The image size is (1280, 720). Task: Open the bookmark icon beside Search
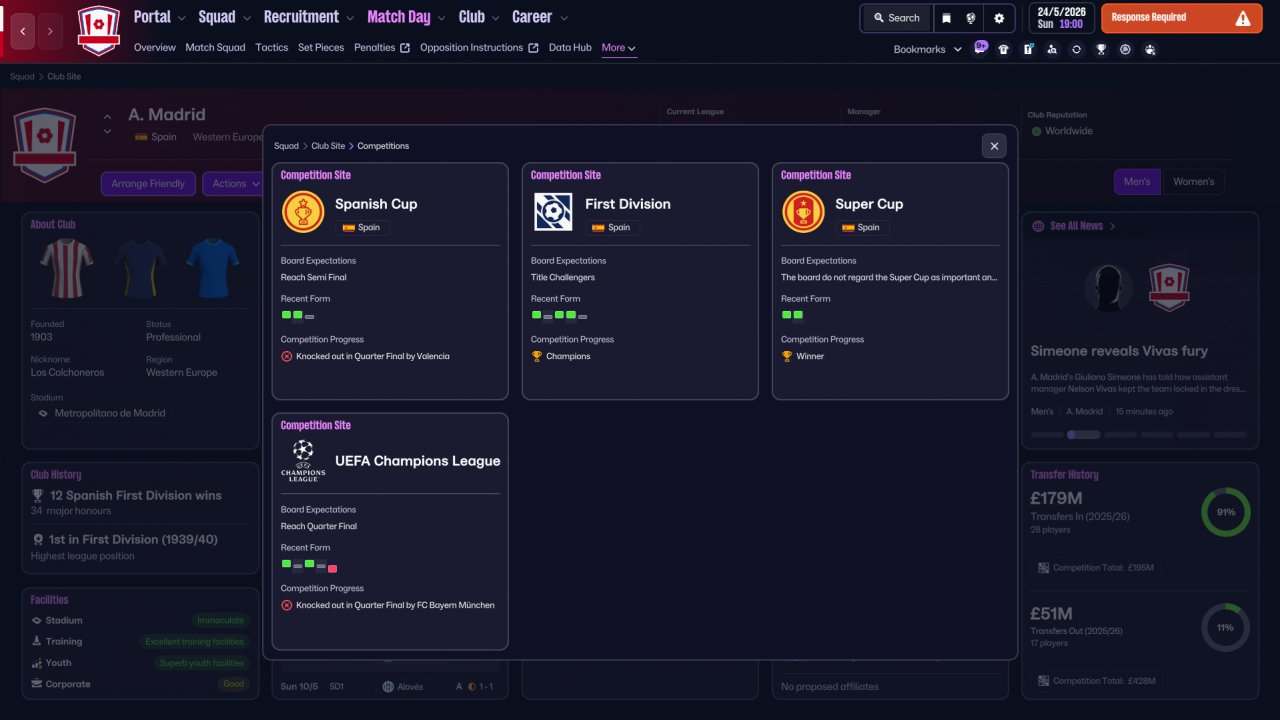[946, 18]
